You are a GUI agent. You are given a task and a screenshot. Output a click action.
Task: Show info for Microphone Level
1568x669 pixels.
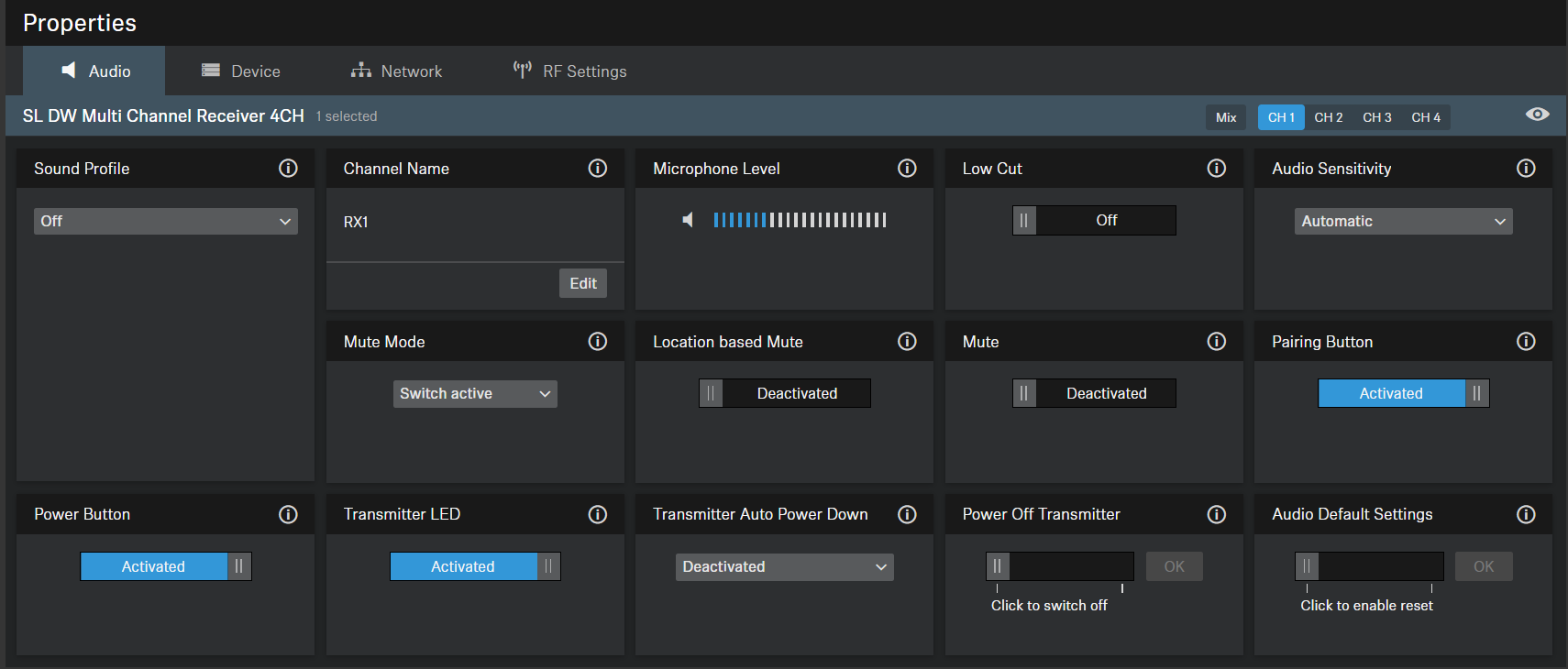(907, 169)
